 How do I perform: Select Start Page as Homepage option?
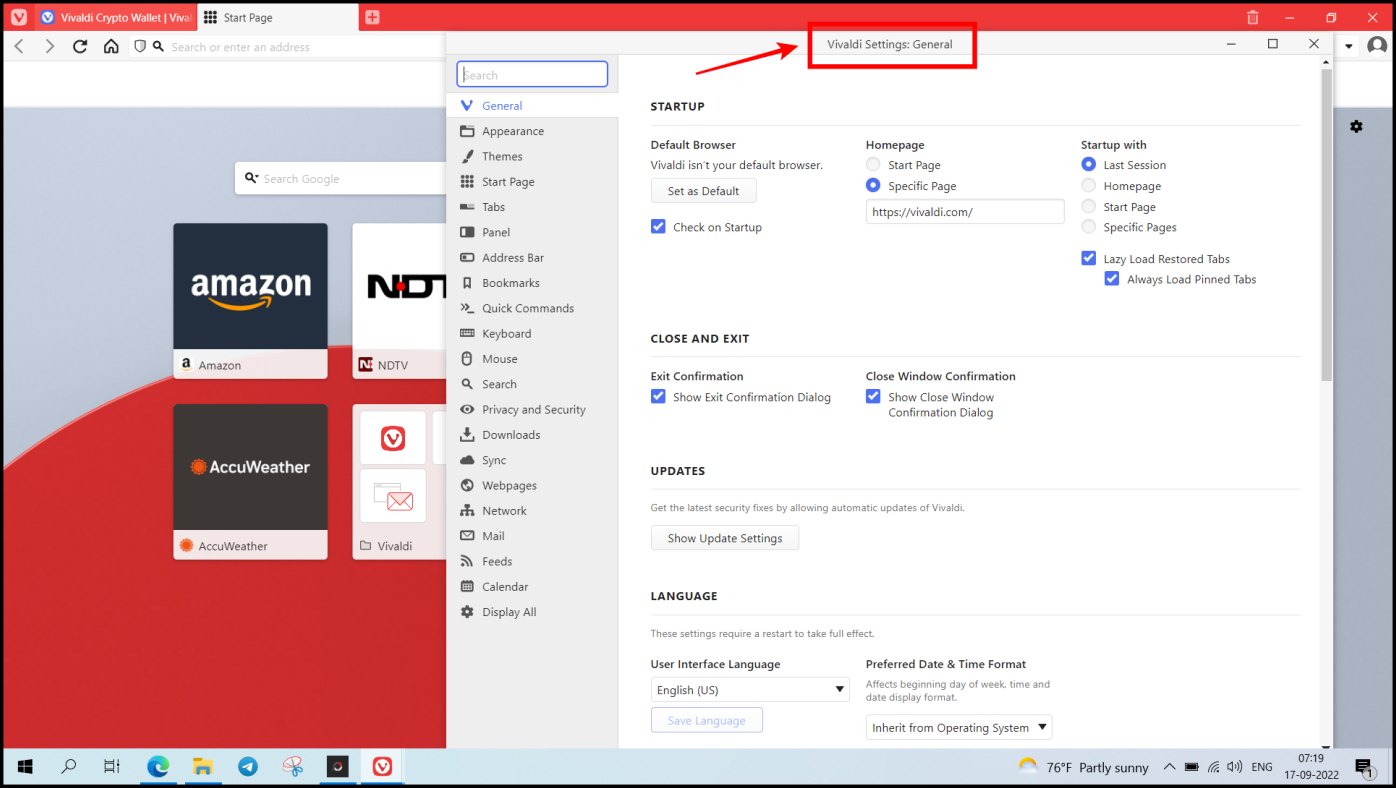(x=873, y=165)
